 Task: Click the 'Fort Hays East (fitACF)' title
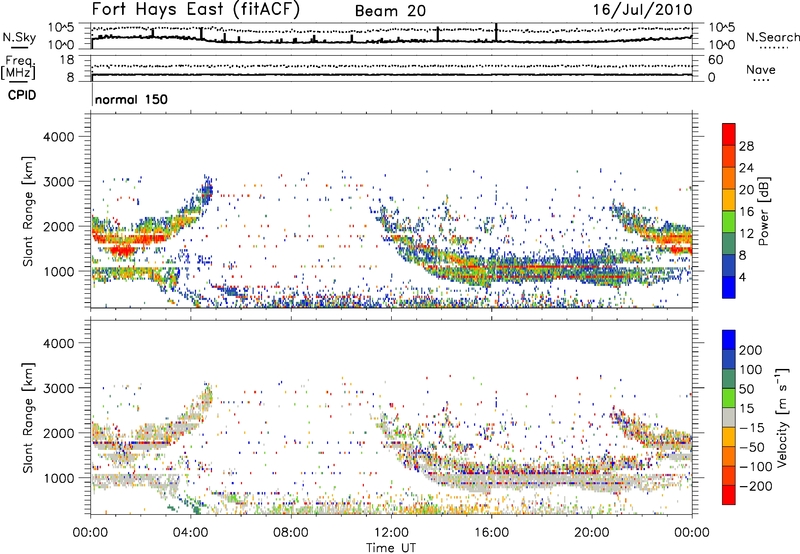pos(196,9)
